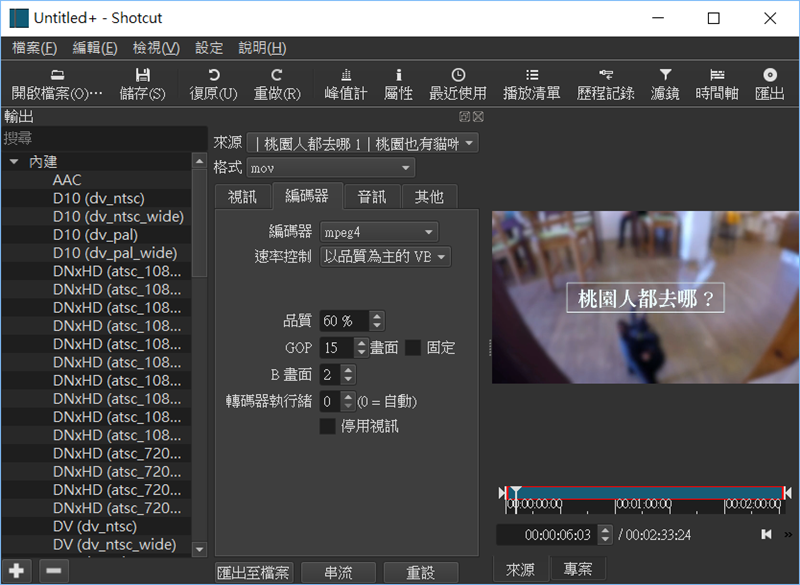Image resolution: width=800 pixels, height=585 pixels.
Task: Enable the 固定 fixed GOP checkbox
Action: coord(413,348)
